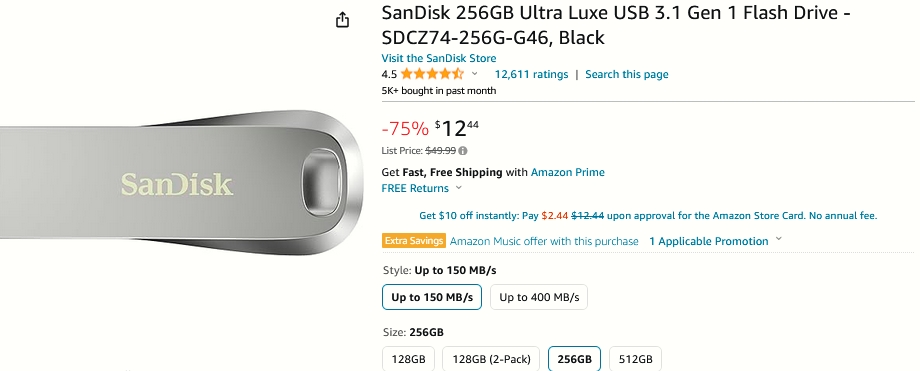Screen dimensions: 920x371
Task: Open the Amazon Store Card $10 off offer
Action: tap(648, 215)
